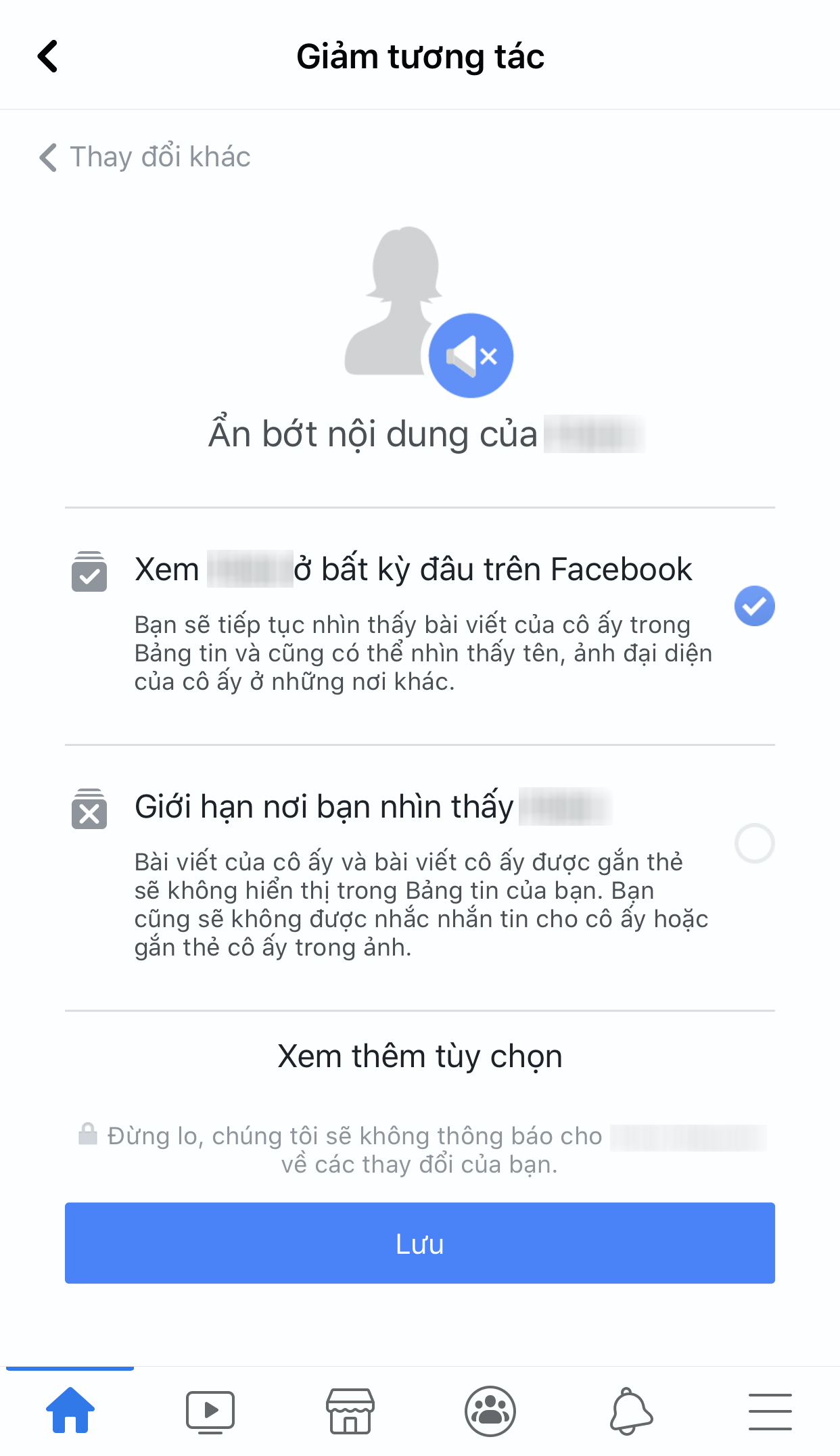
Task: Tap the lock icon near privacy notice
Action: tap(88, 1134)
